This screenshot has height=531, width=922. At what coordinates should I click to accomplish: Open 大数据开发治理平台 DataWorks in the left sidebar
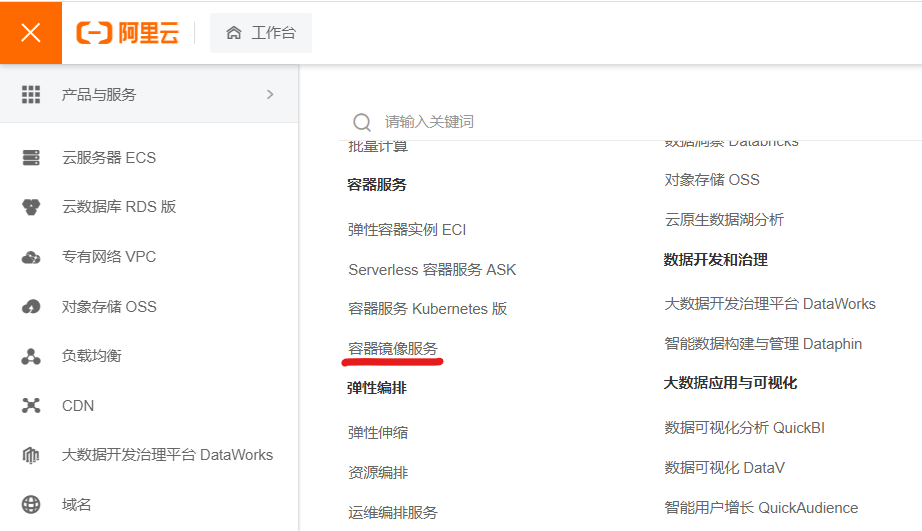[167, 455]
